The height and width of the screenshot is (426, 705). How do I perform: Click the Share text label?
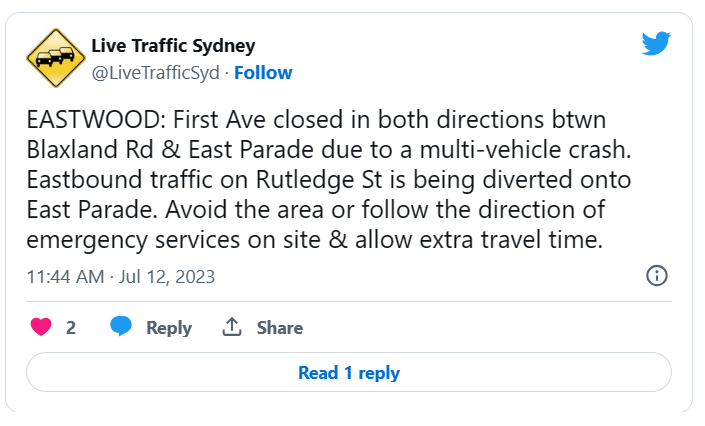coord(280,327)
